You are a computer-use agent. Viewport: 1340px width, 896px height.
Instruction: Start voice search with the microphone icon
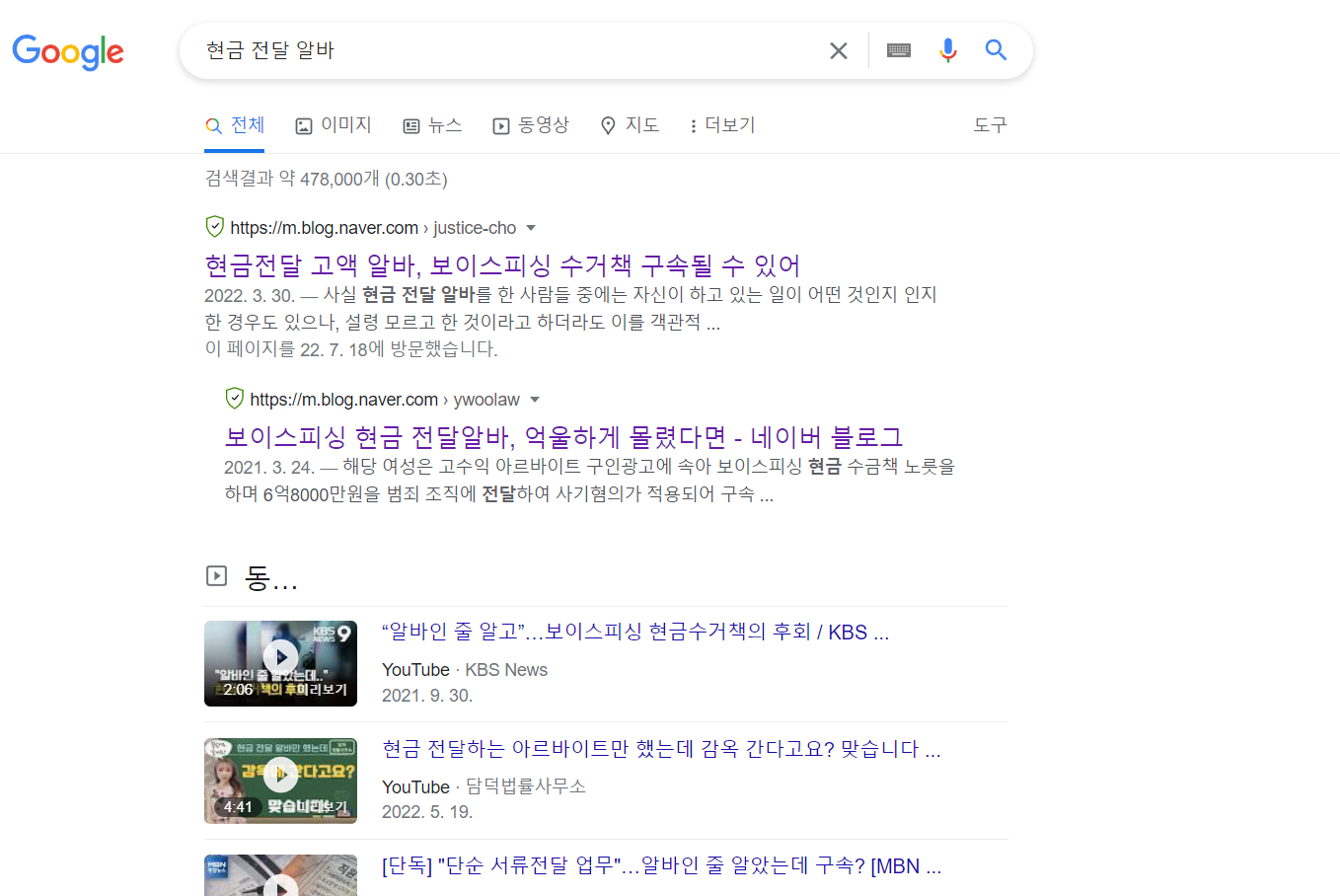pos(948,50)
